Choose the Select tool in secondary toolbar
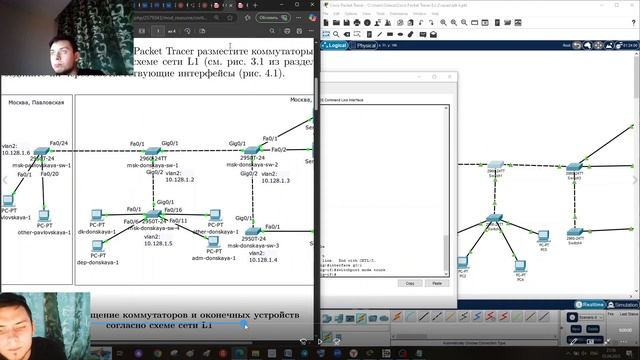640x360 pixels. pyautogui.click(x=326, y=34)
